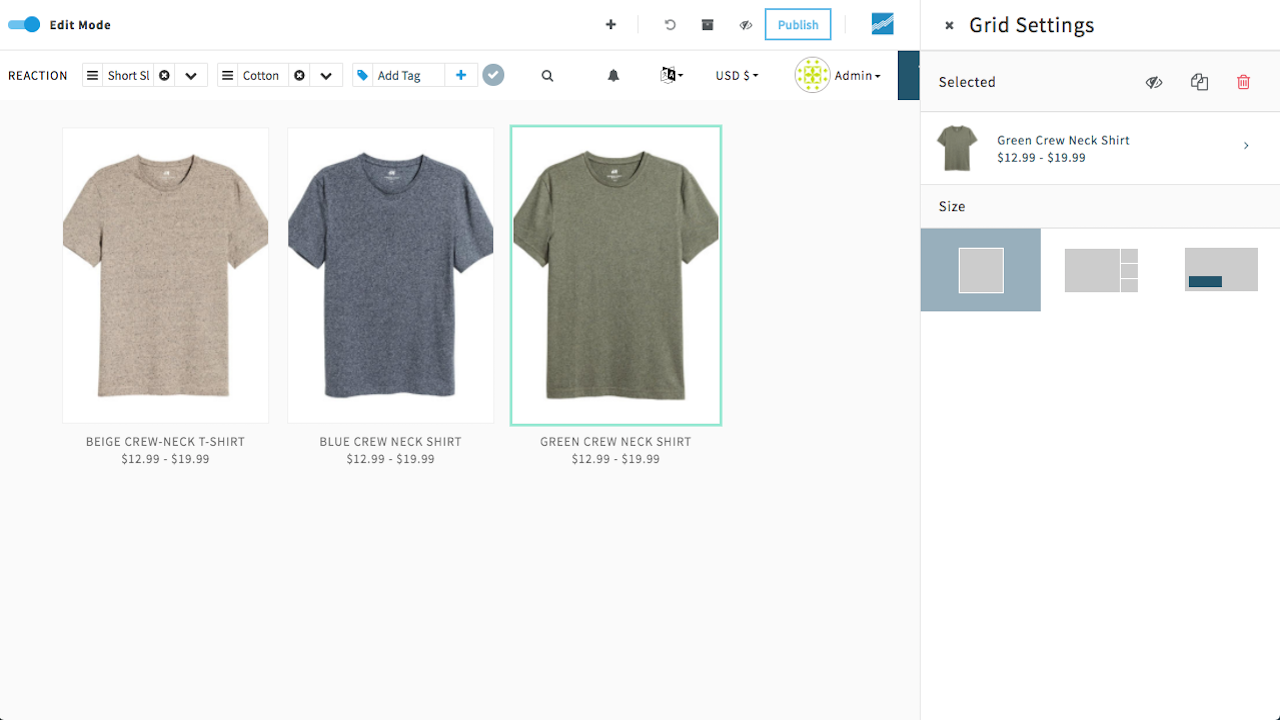
Task: Click the Selected section heading
Action: point(967,82)
